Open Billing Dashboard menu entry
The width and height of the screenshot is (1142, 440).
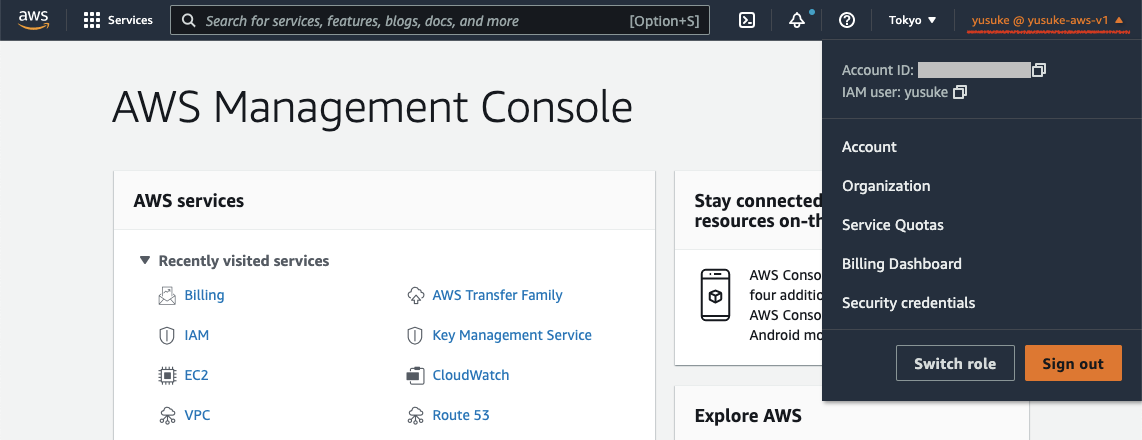[901, 264]
